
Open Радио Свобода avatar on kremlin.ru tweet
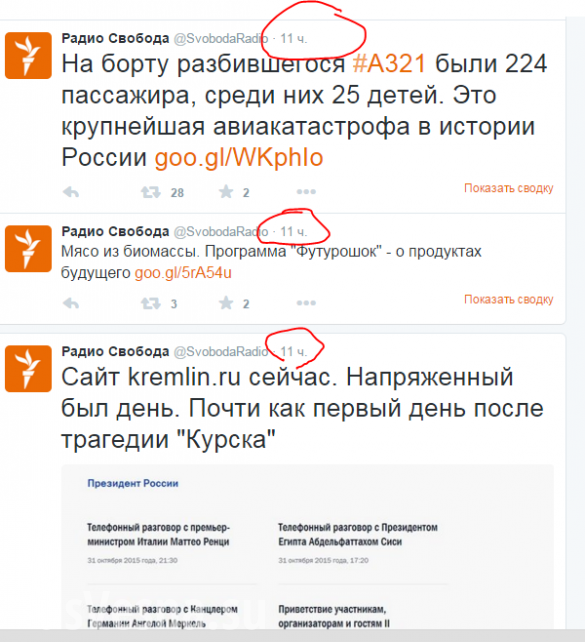pyautogui.click(x=28, y=368)
